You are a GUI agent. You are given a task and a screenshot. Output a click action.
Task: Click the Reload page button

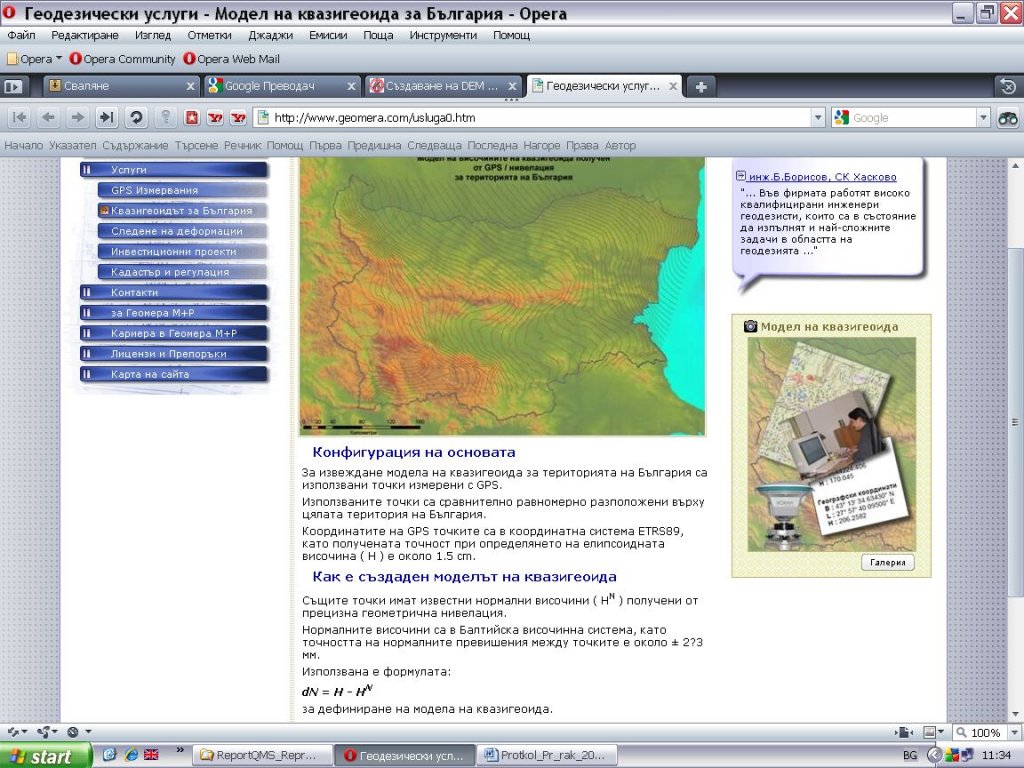pos(136,118)
